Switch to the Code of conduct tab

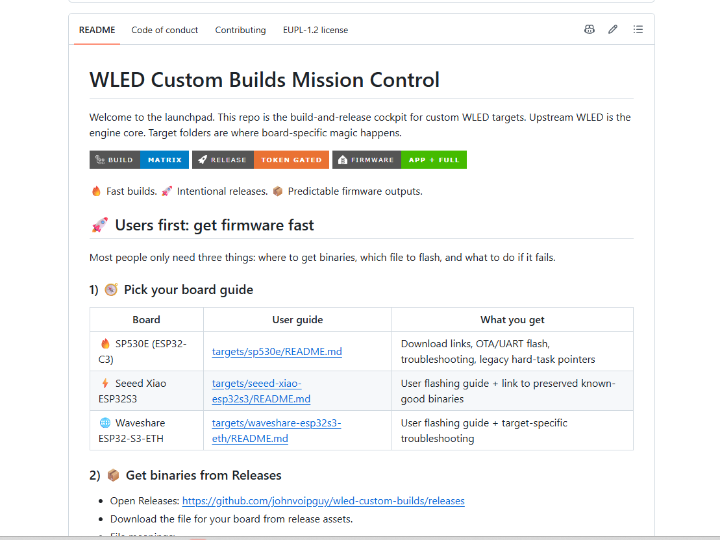click(164, 30)
